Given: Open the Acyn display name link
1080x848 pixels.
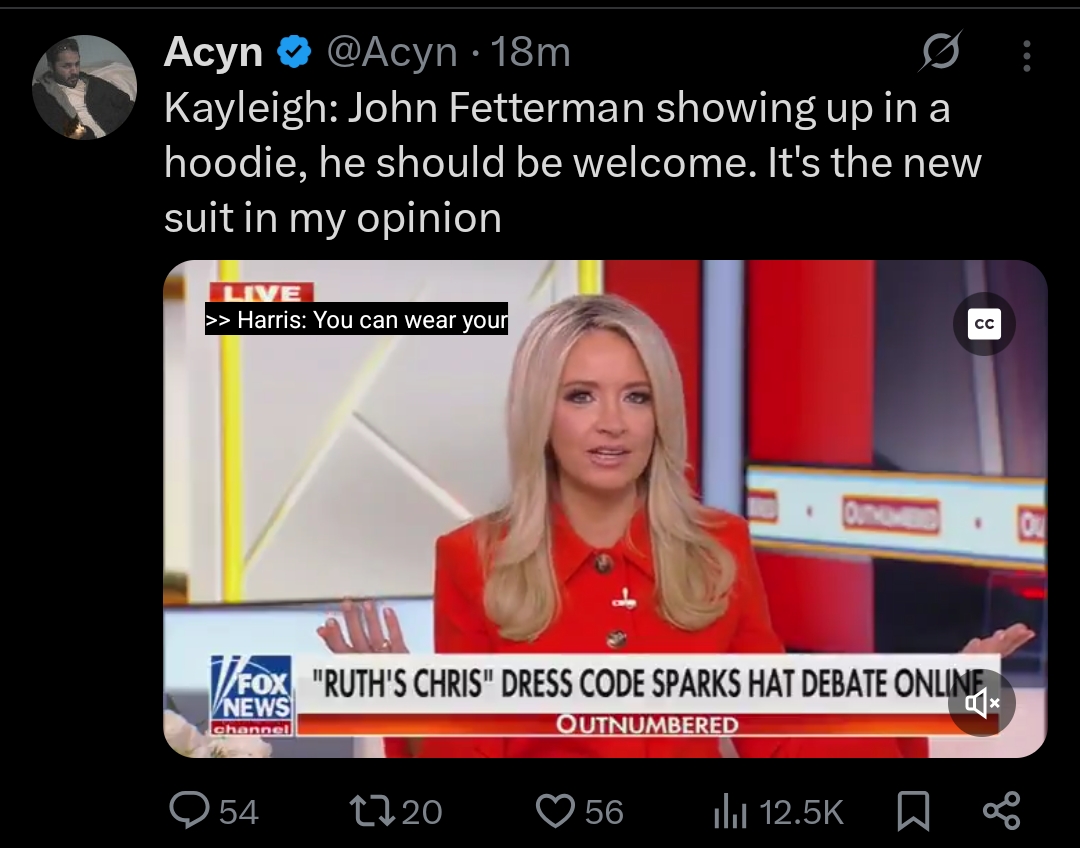Looking at the screenshot, I should point(213,52).
